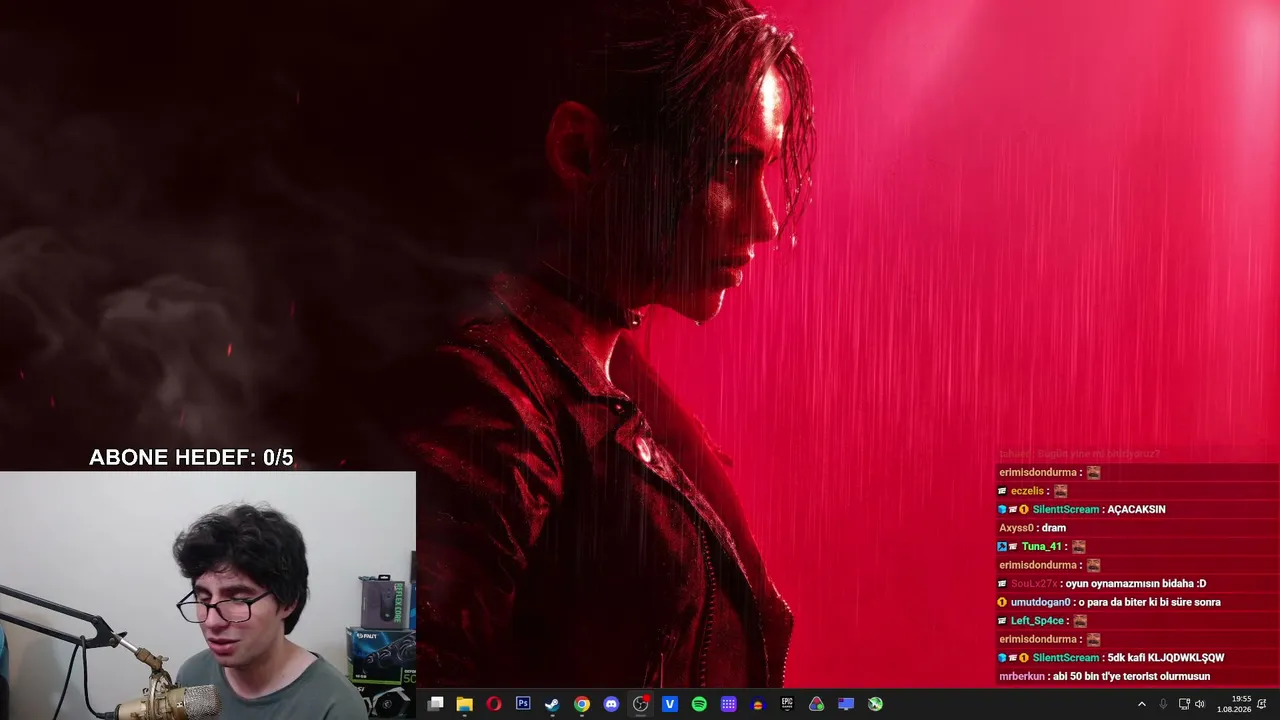Open the purple grid app in the taskbar
This screenshot has width=1280, height=720.
pyautogui.click(x=729, y=704)
